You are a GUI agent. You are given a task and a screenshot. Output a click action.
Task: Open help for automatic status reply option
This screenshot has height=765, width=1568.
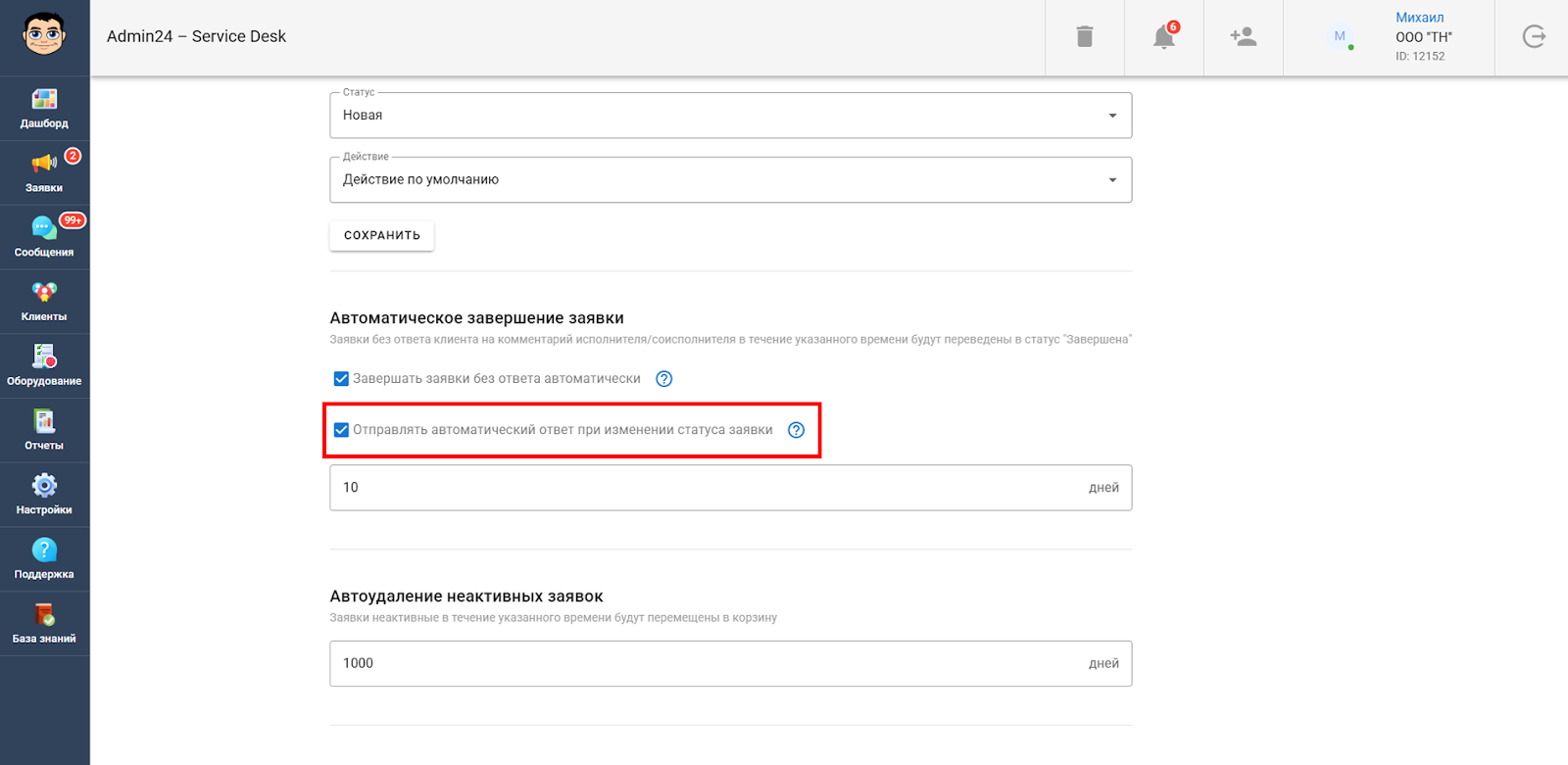797,430
